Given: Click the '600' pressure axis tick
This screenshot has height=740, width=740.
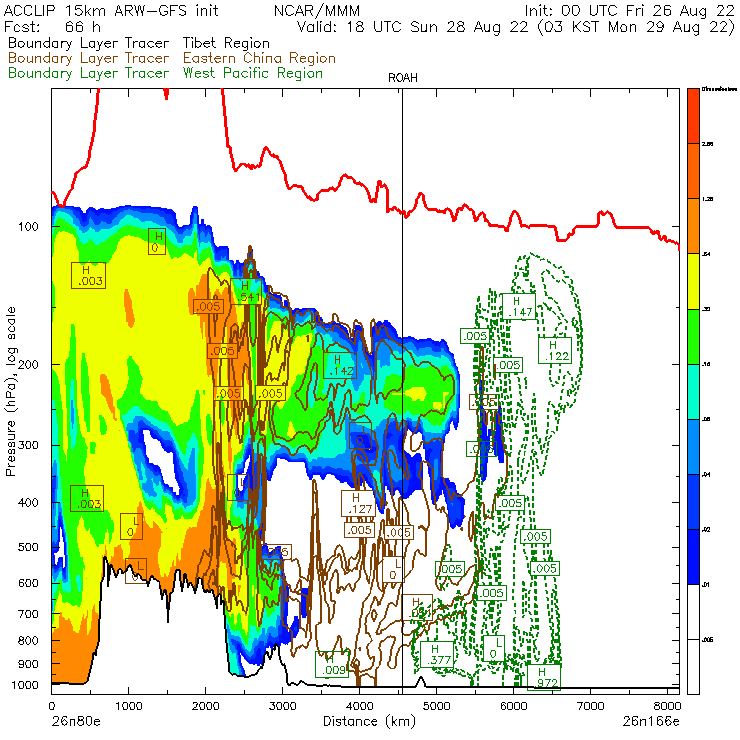Looking at the screenshot, I should (28, 583).
